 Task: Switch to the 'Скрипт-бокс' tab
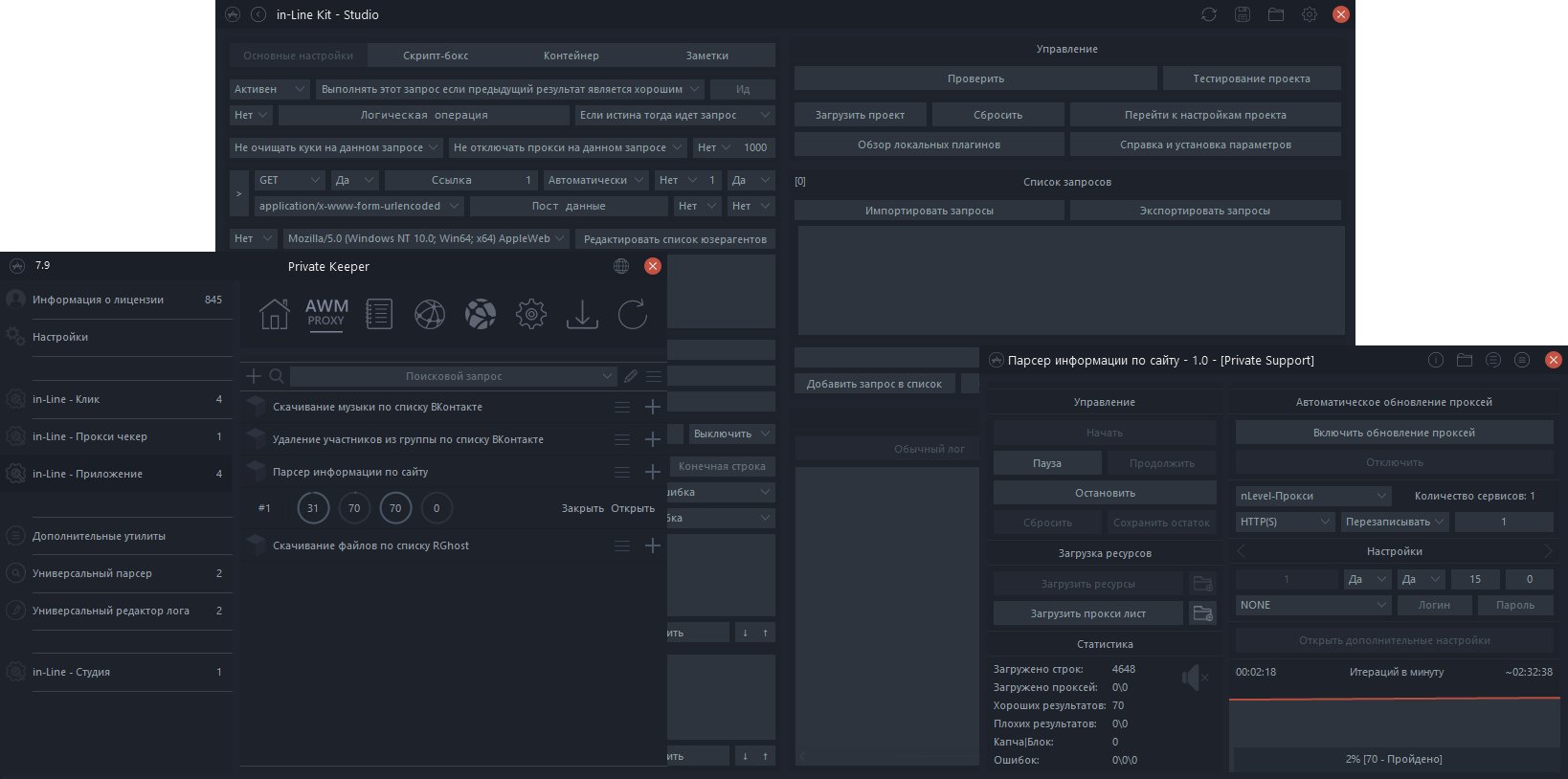click(x=436, y=56)
